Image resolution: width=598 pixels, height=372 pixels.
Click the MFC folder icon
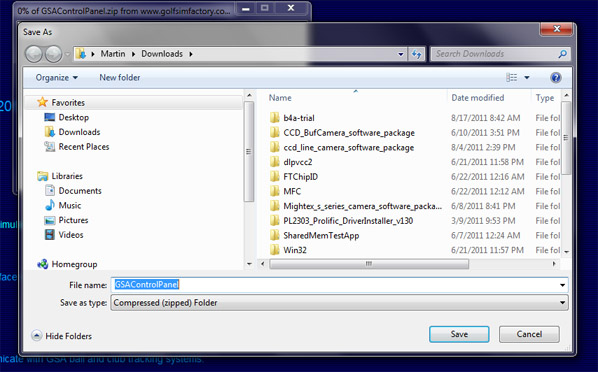(274, 191)
